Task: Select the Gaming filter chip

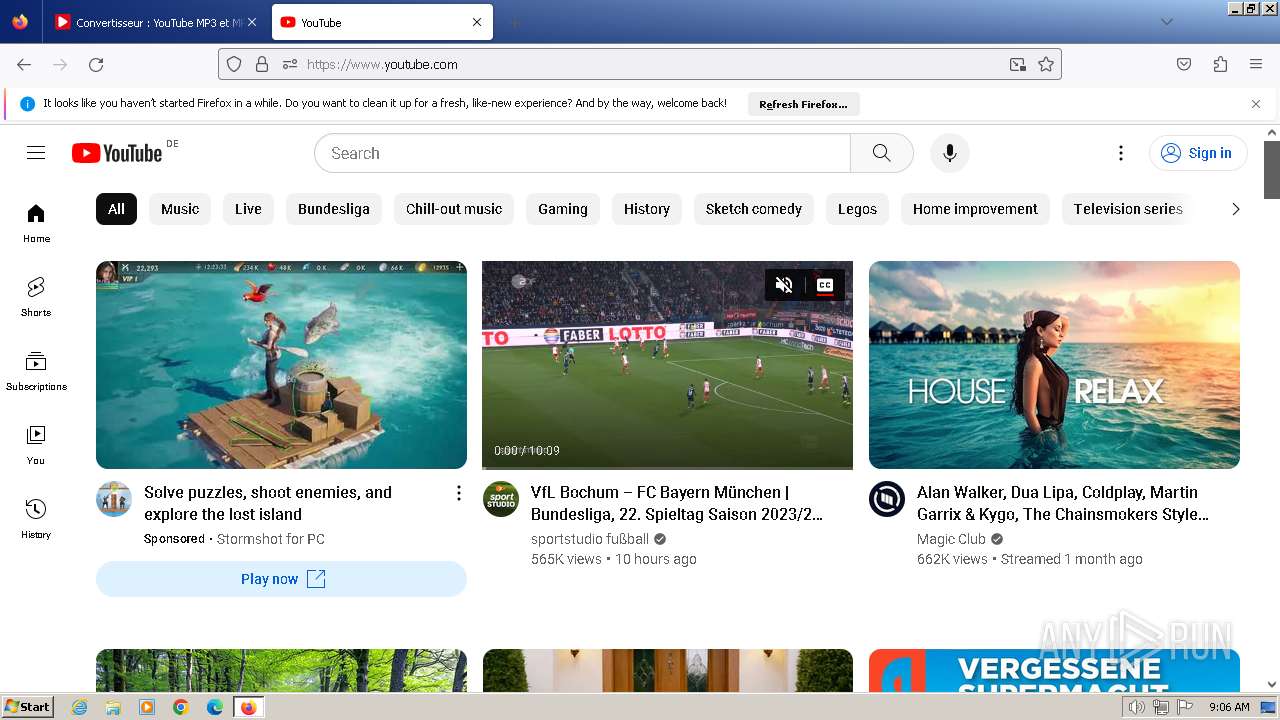Action: (563, 209)
